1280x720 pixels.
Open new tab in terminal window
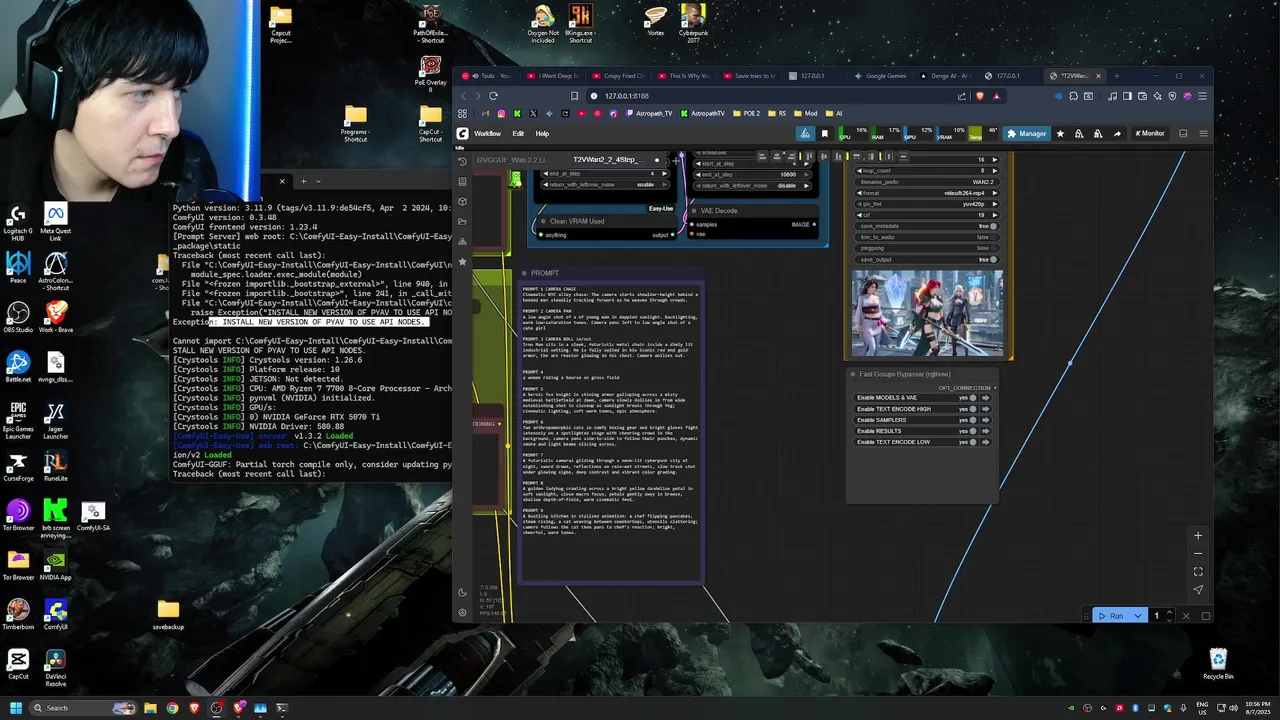click(x=304, y=181)
